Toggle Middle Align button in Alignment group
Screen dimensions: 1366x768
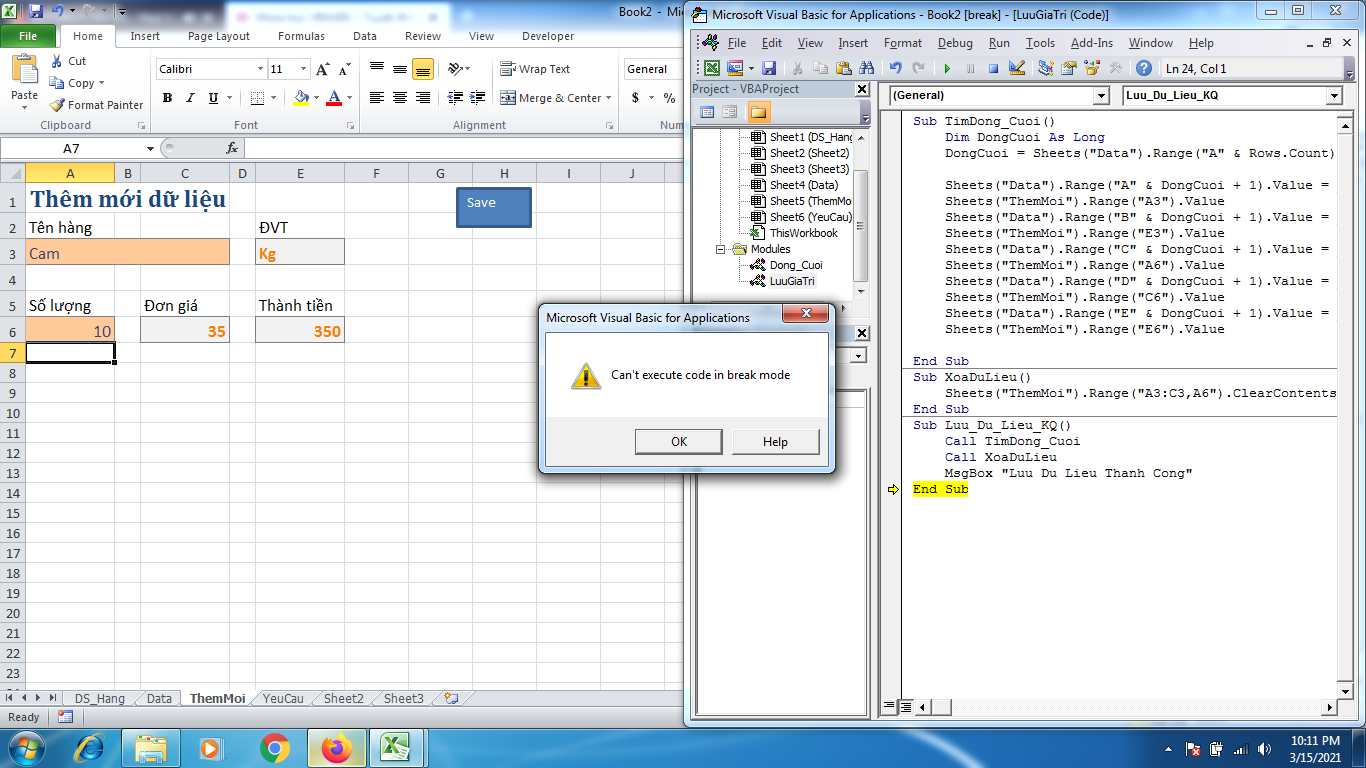coord(399,69)
